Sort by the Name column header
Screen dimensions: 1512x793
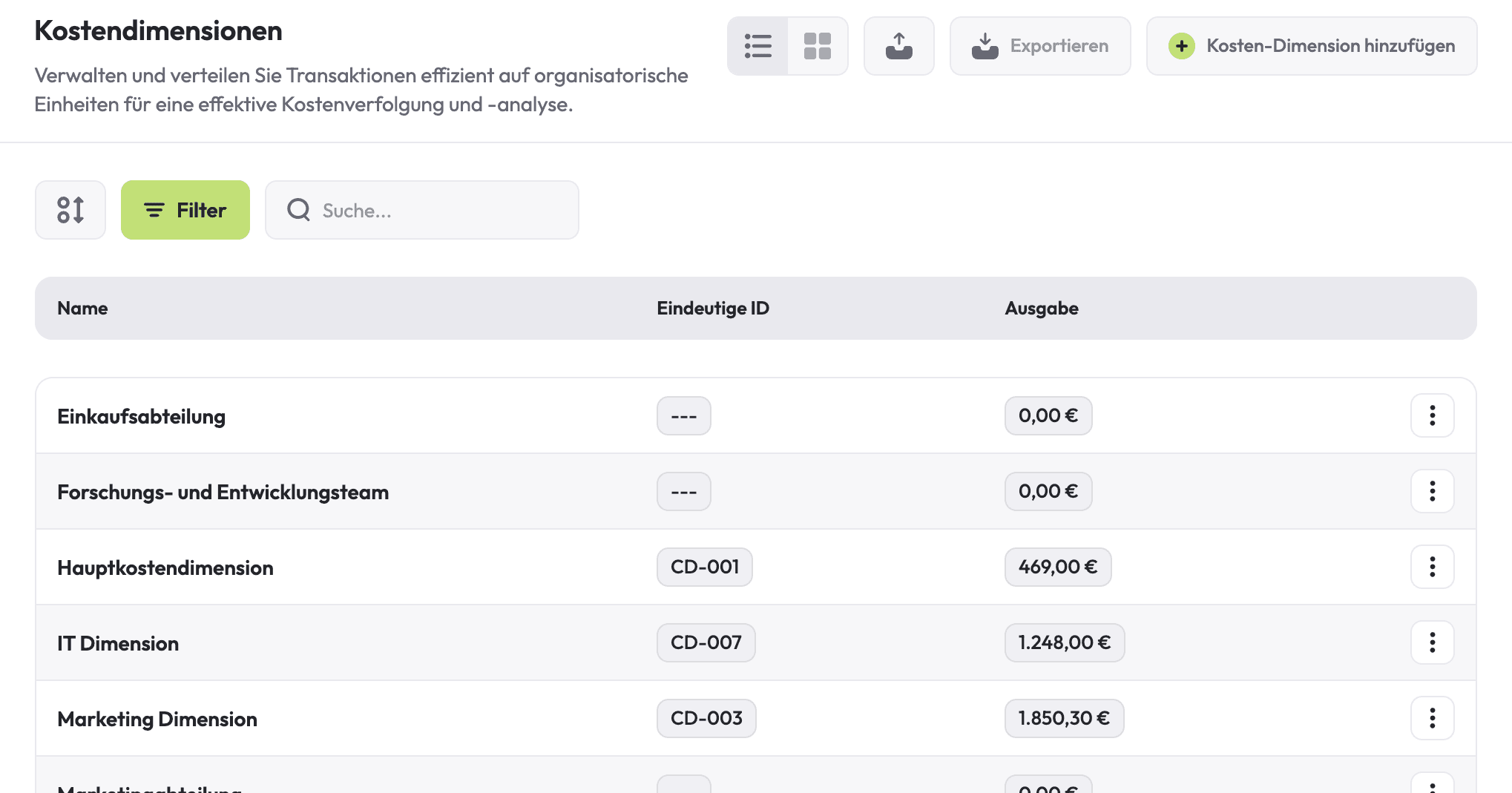point(82,309)
